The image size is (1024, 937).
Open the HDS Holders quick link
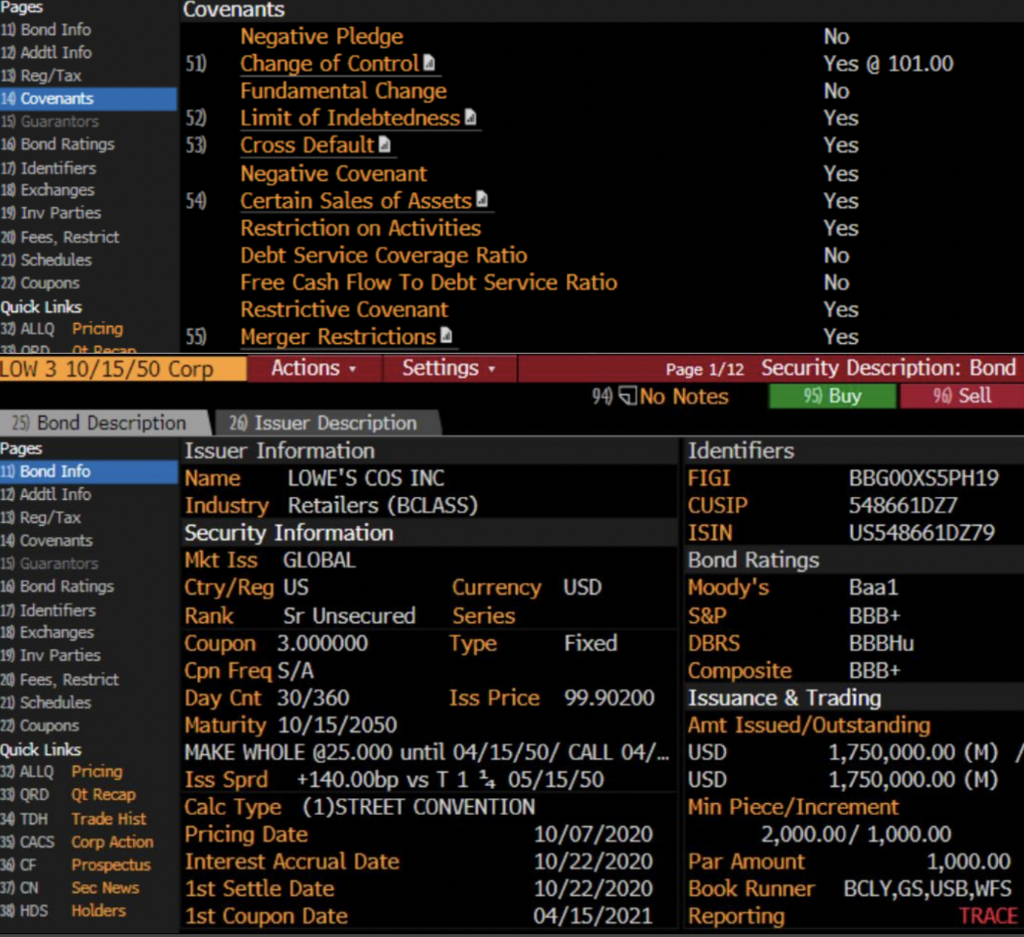coord(63,910)
